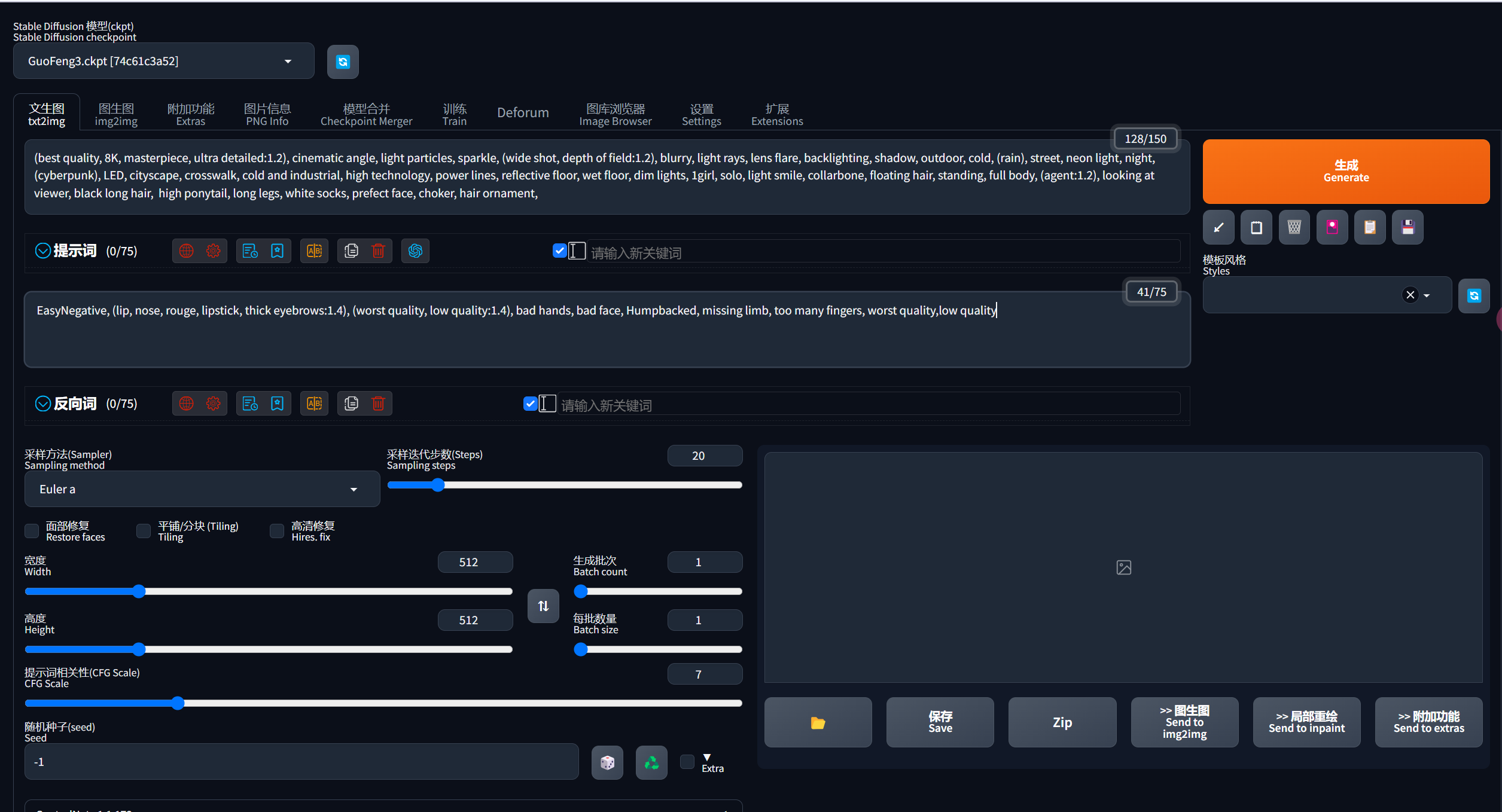
Task: Click the 提示词 new keyword input field
Action: pos(883,252)
